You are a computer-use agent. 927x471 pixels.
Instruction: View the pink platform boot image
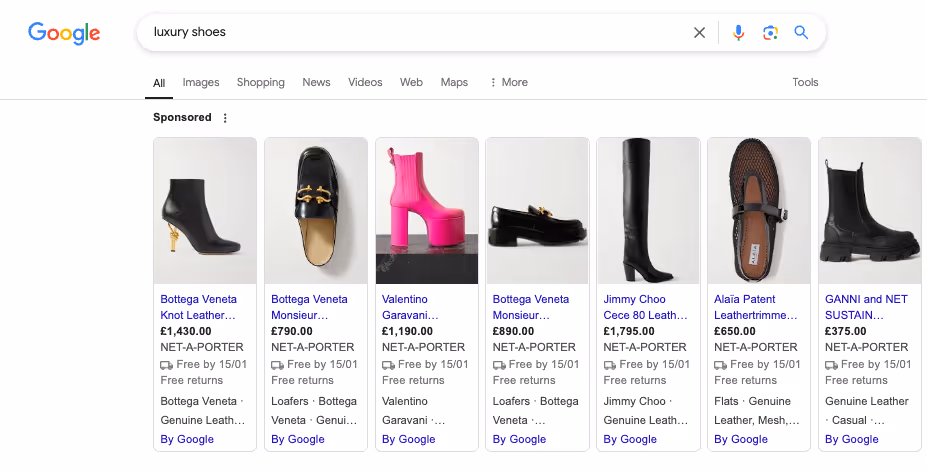pyautogui.click(x=427, y=211)
